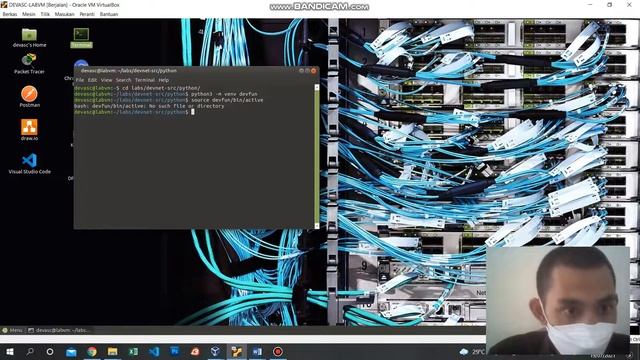Open Excel on taskbar
The image size is (640, 360).
133,351
